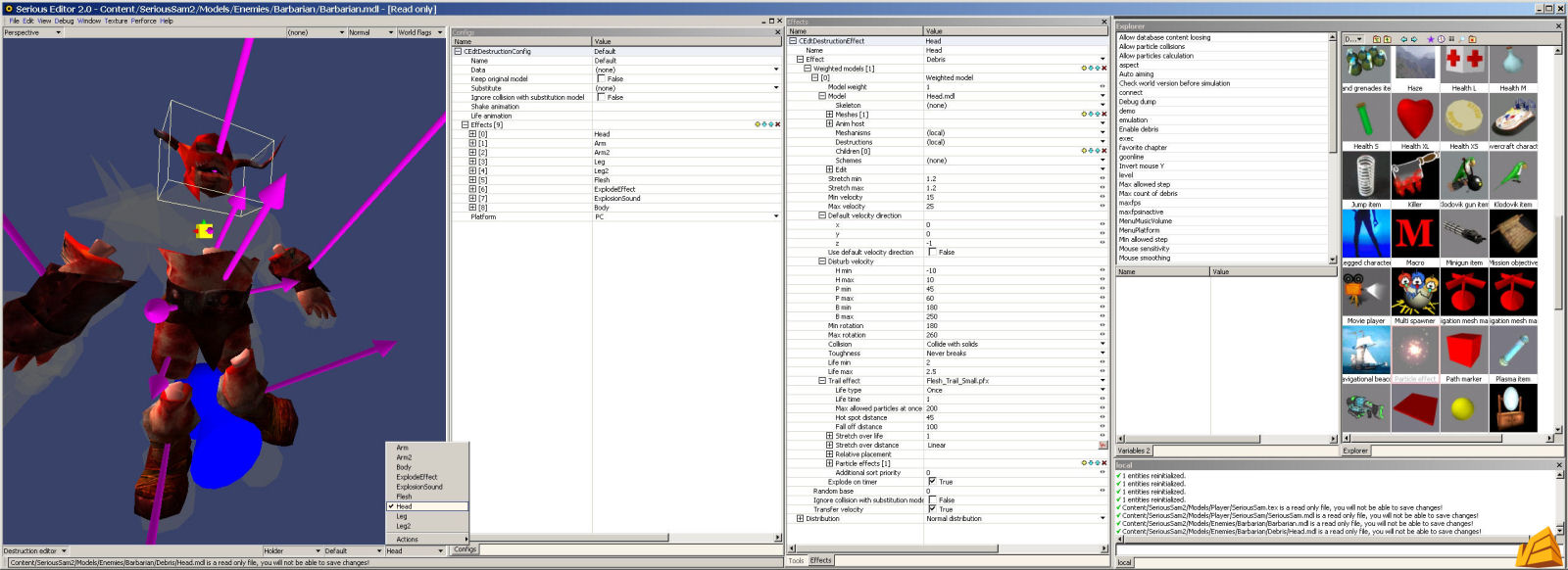Select the Haze entity thumbnail
This screenshot has height=570, width=1568.
1415,65
